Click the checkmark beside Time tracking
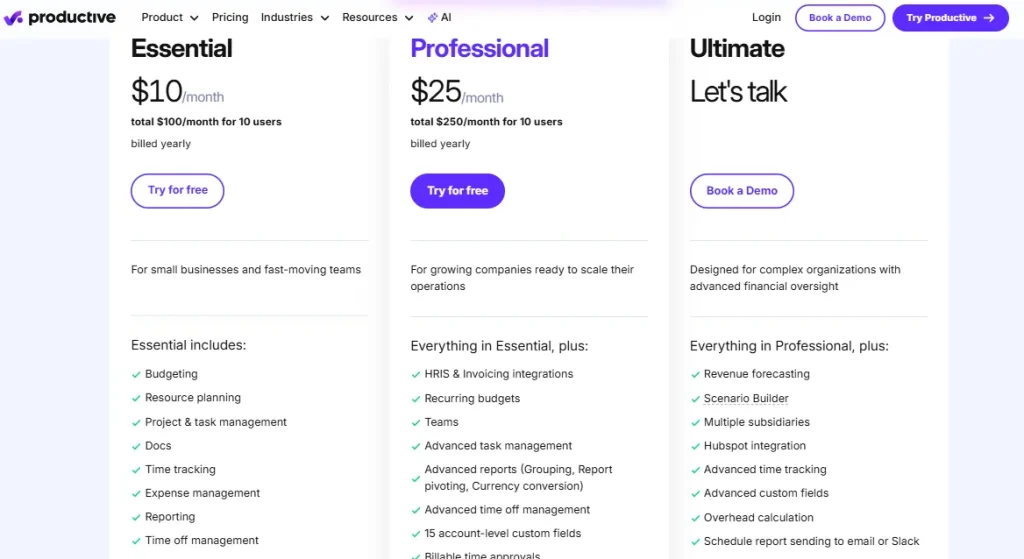This screenshot has width=1024, height=559. pyautogui.click(x=136, y=470)
